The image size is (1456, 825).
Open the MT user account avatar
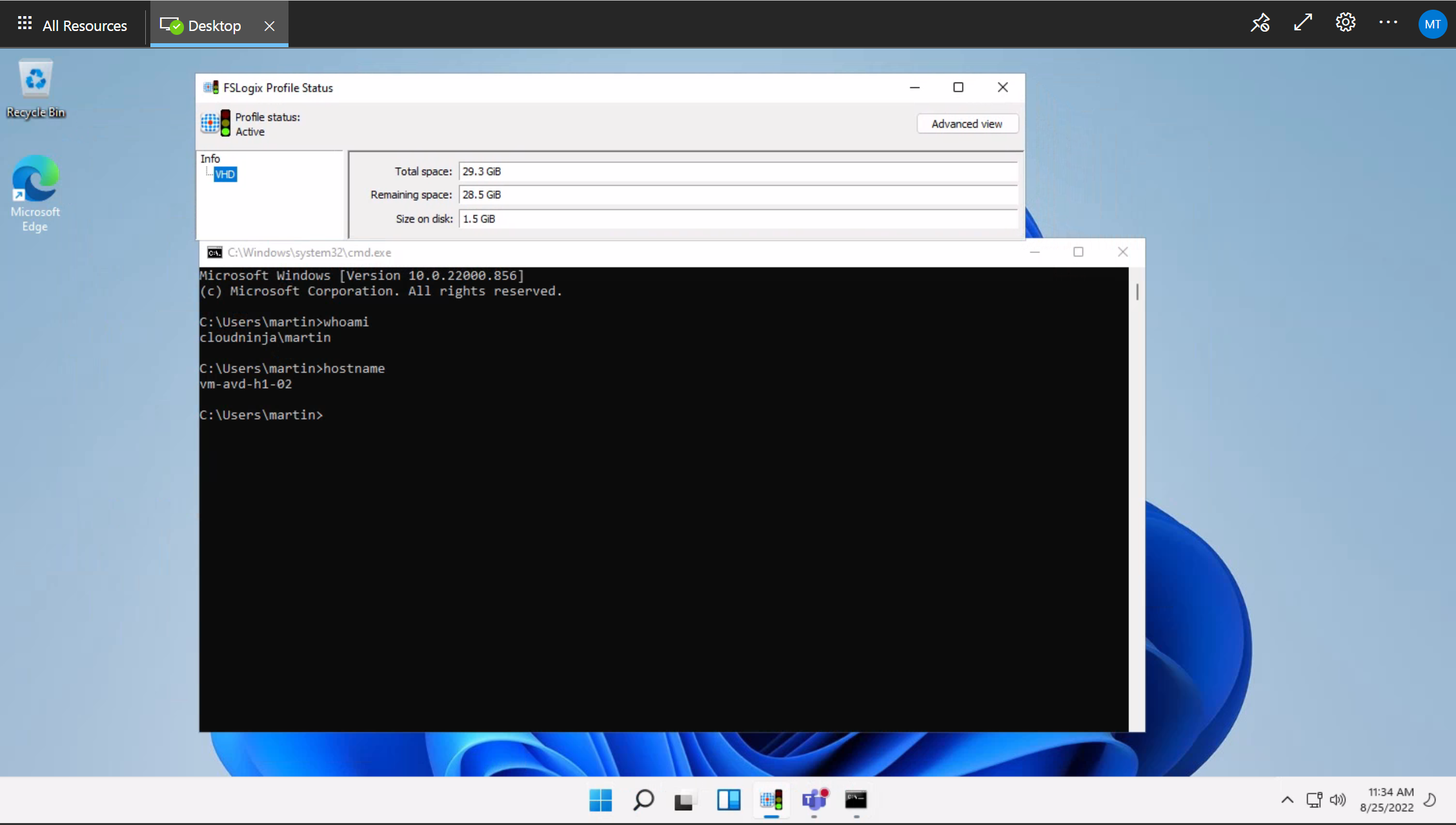tap(1432, 25)
